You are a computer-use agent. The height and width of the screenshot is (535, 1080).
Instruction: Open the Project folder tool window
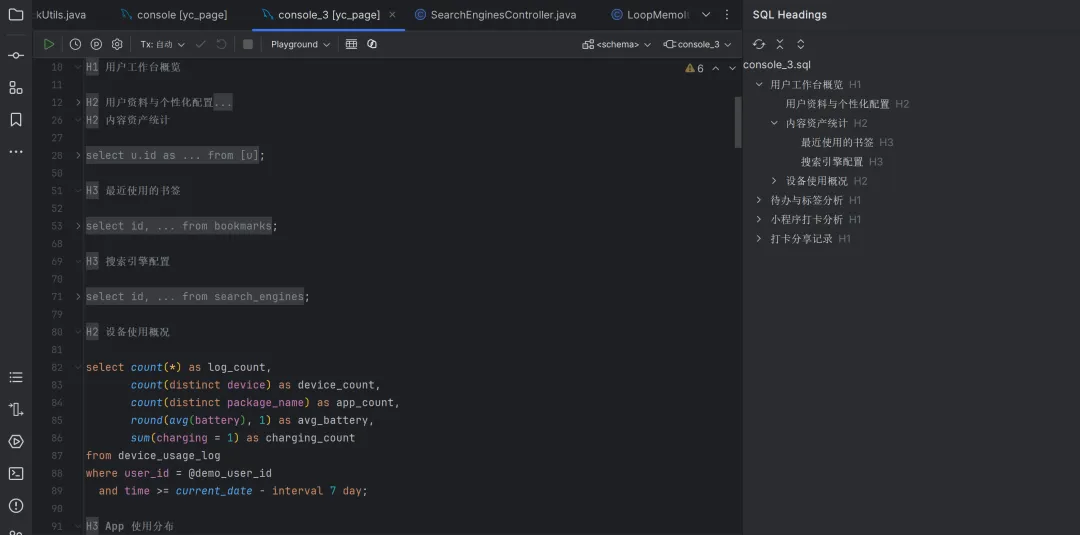(x=16, y=14)
